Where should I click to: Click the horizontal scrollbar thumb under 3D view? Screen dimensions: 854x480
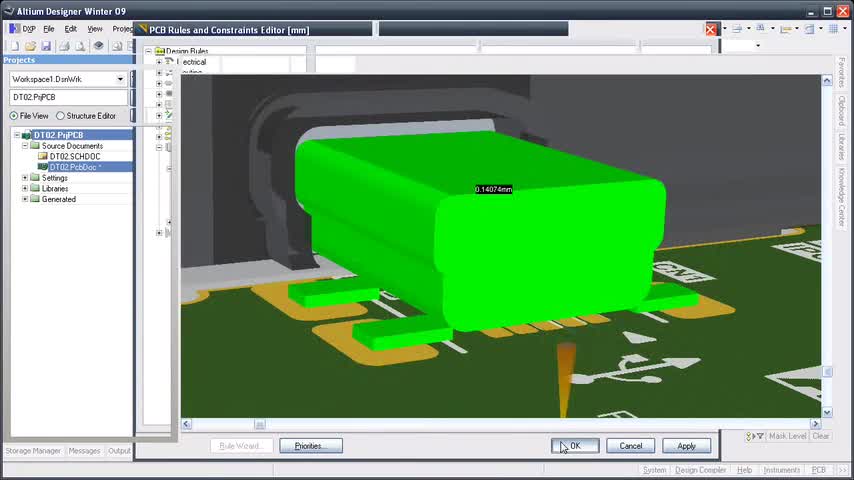pyautogui.click(x=260, y=424)
